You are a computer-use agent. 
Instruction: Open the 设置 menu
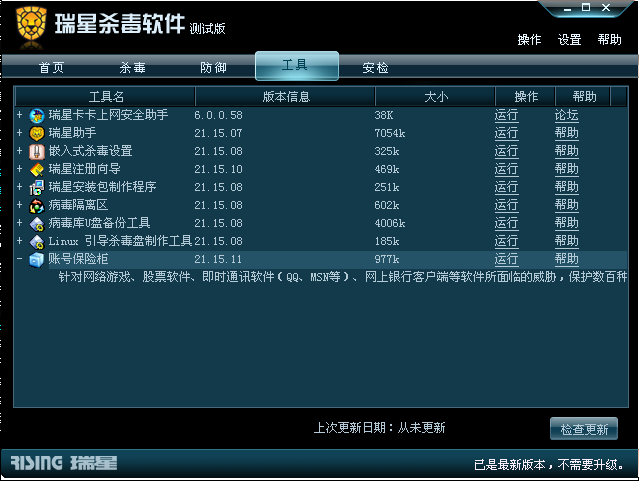coord(569,40)
